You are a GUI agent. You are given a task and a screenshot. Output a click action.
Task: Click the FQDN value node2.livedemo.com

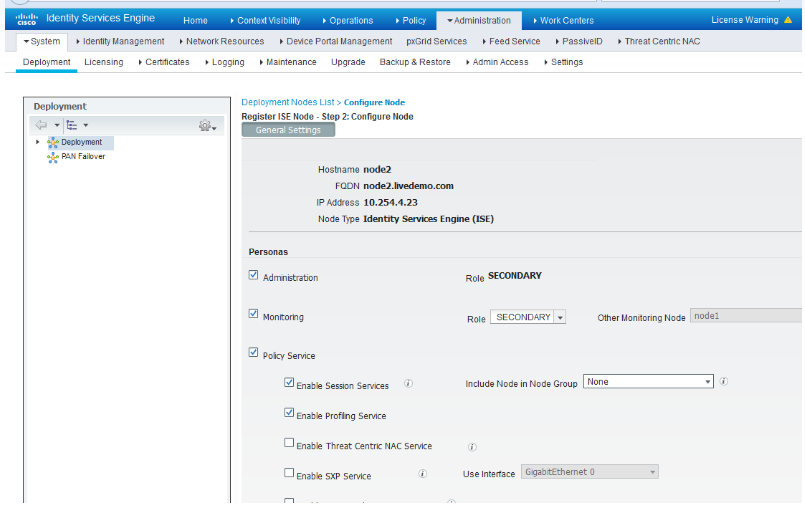(409, 186)
